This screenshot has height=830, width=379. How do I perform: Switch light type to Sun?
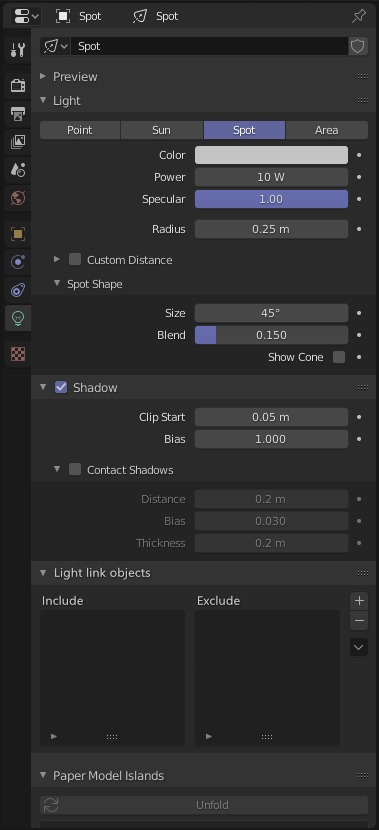tap(161, 130)
